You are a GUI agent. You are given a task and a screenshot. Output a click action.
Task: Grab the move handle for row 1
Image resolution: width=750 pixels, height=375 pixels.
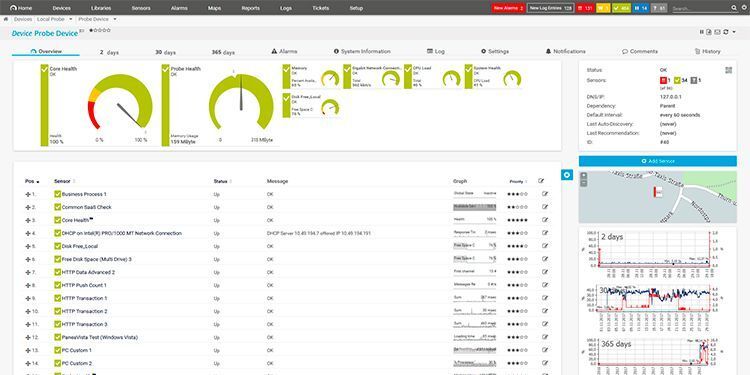(28, 195)
